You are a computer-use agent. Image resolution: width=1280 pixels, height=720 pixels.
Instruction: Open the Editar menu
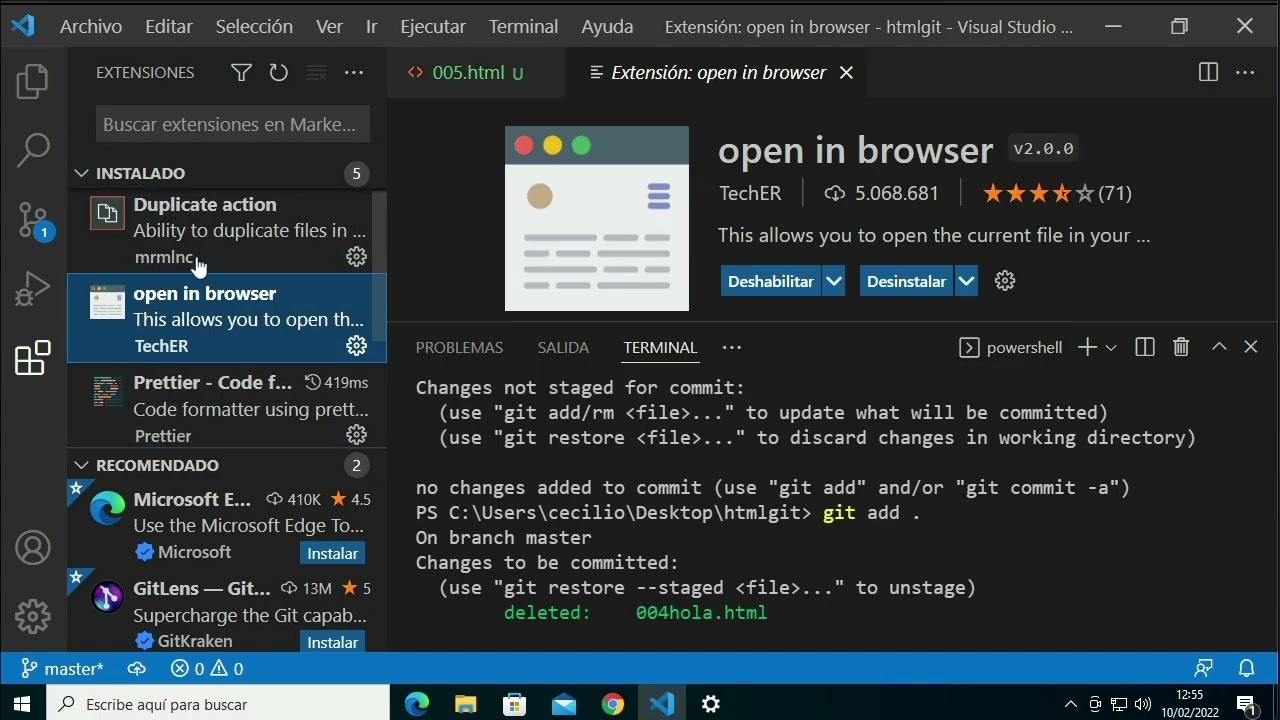tap(169, 27)
